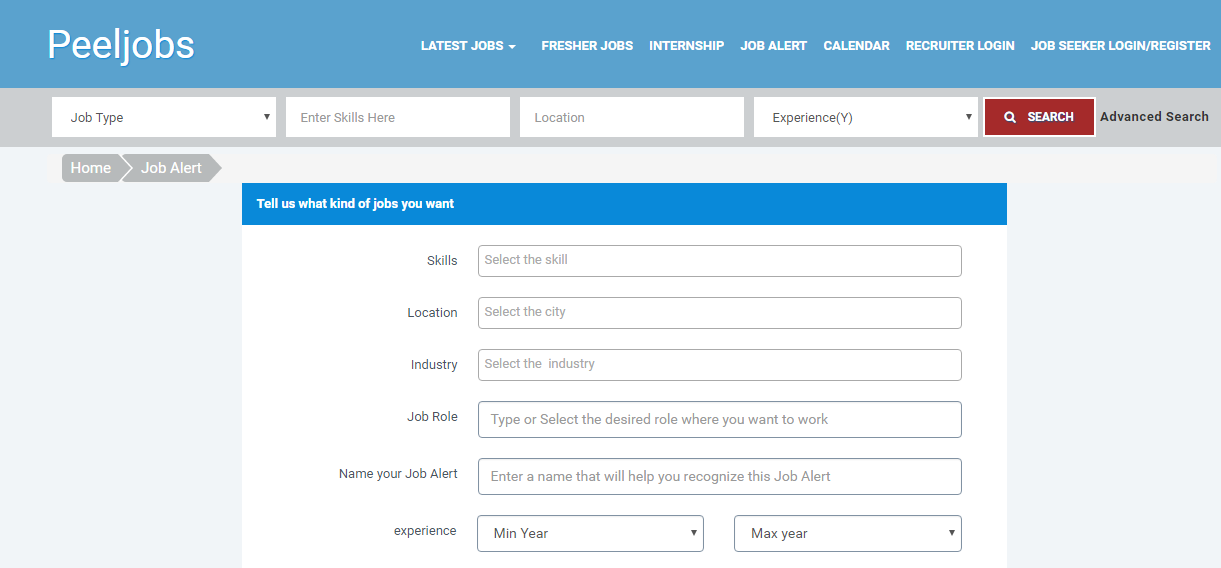Viewport: 1221px width, 568px height.
Task: Click the Select the skill field
Action: point(720,261)
